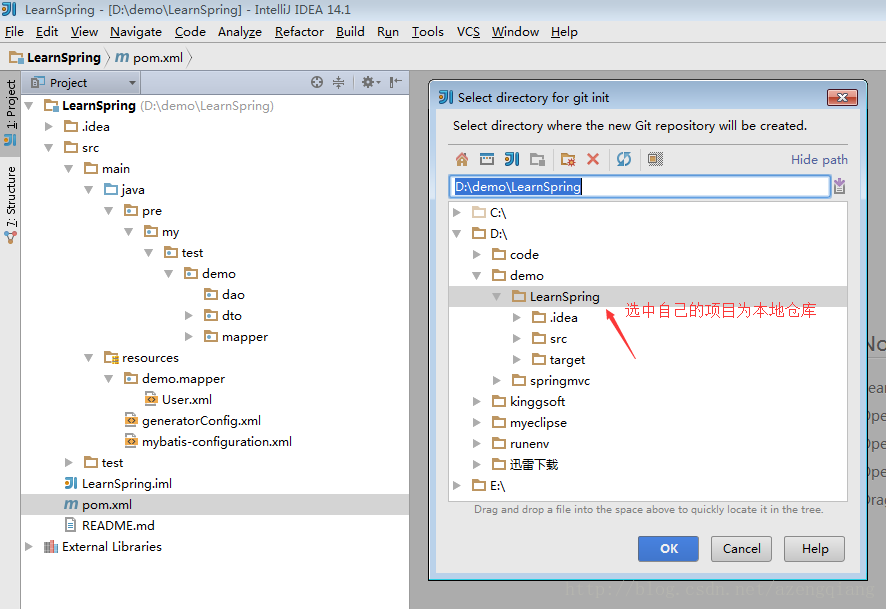Open the Analyze menu
The width and height of the screenshot is (886, 609).
[x=240, y=32]
